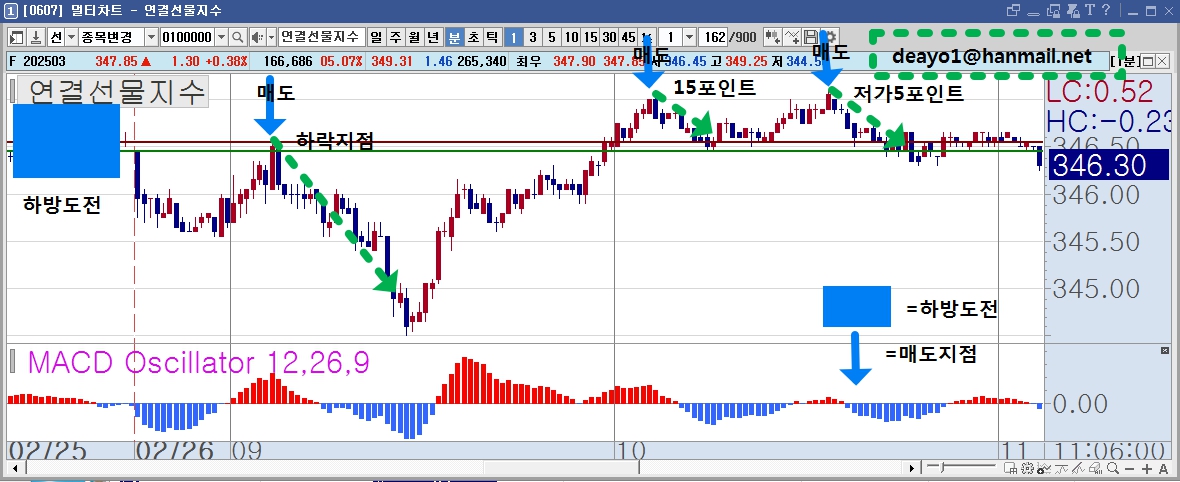Screen dimensions: 1180x482
Task: Click the add candle chart icon
Action: [x=774, y=37]
